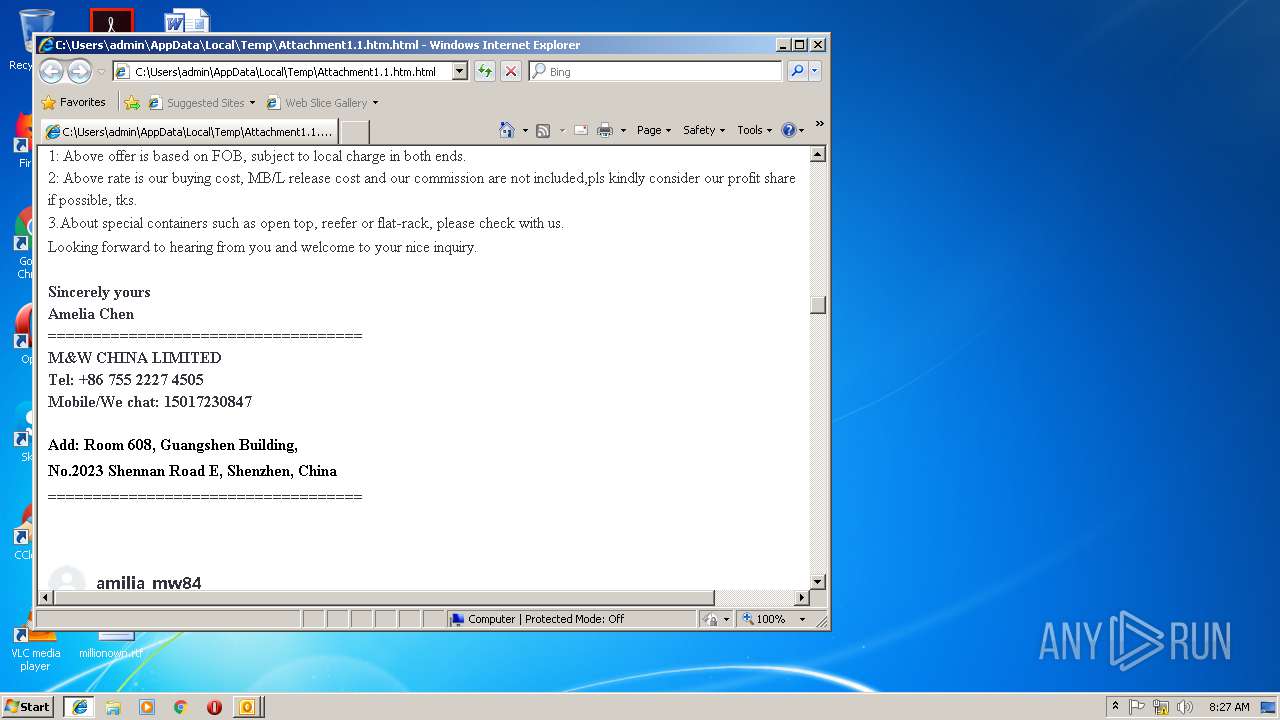The image size is (1280, 720).
Task: Click the amilia_mw84 username text
Action: [x=149, y=582]
